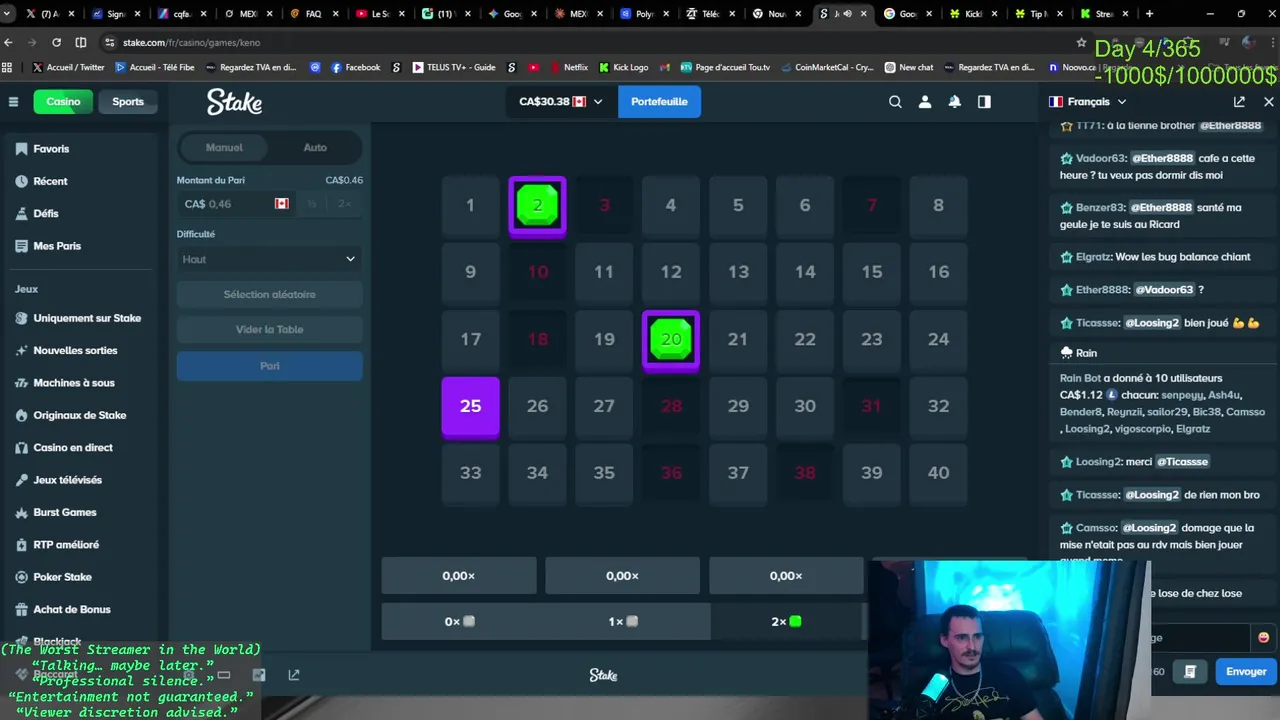The width and height of the screenshot is (1280, 720).
Task: Close the chat panel
Action: click(1269, 101)
